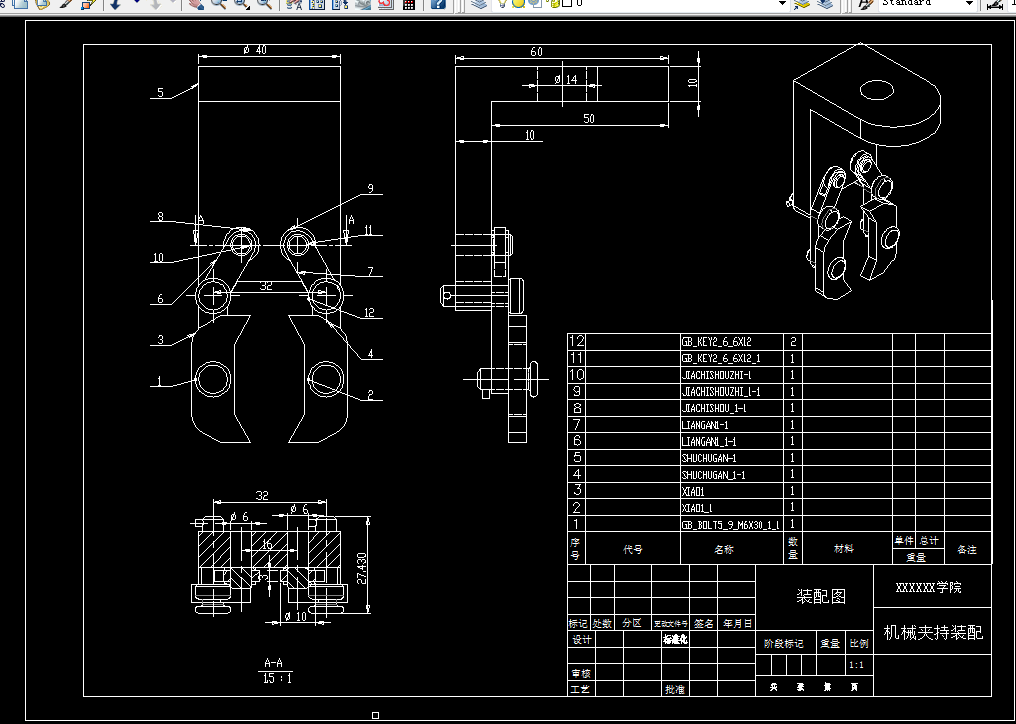The height and width of the screenshot is (724, 1016).
Task: Toggle layer 0 on/off light bulb
Action: 503,3
